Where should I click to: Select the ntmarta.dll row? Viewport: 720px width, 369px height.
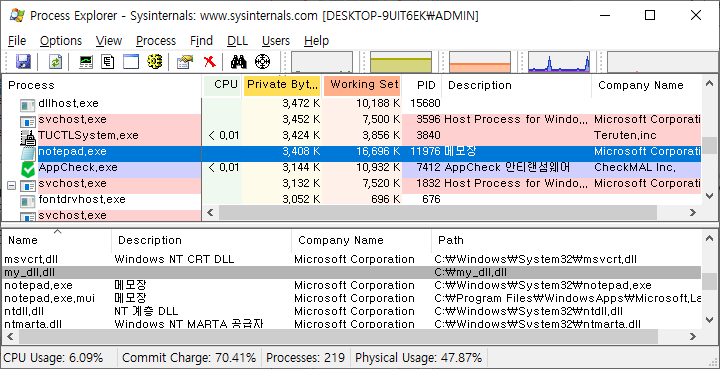coord(352,324)
